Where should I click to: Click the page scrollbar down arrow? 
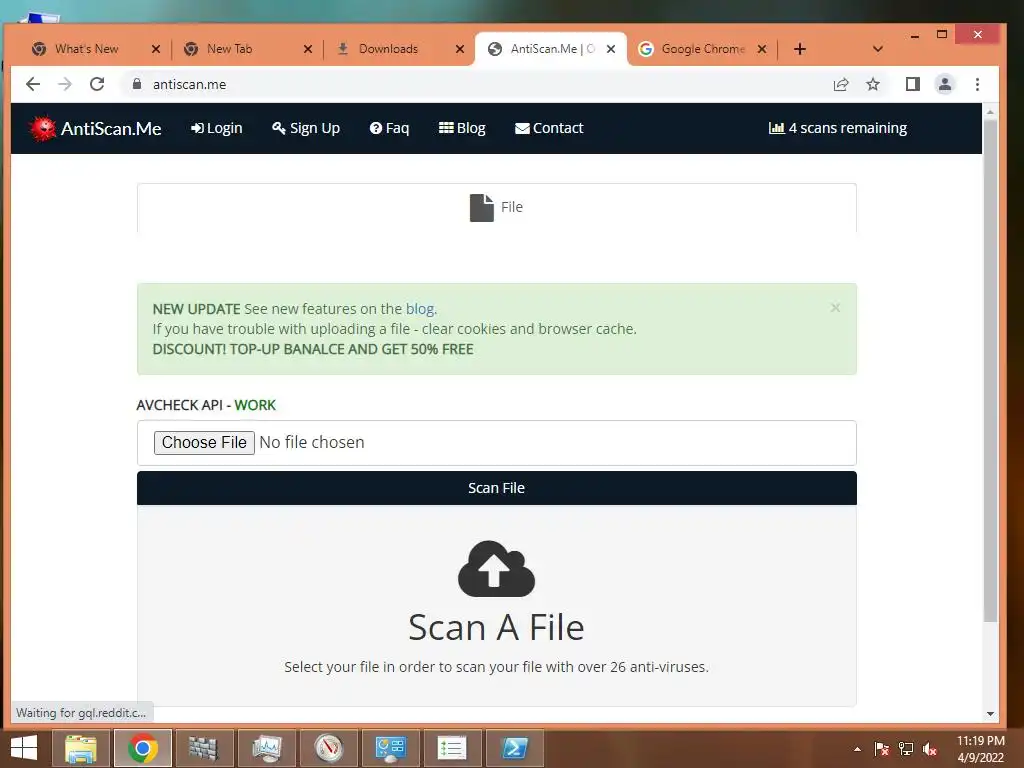[990, 714]
